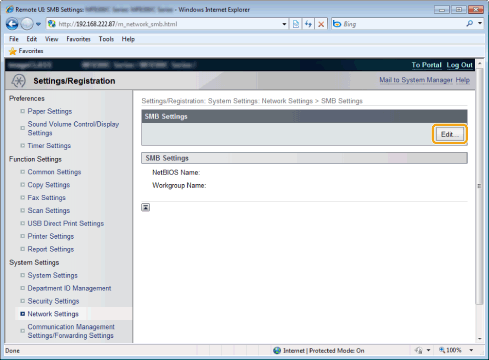Open the Tools menu
Screen dimensions: 489x360
point(106,39)
